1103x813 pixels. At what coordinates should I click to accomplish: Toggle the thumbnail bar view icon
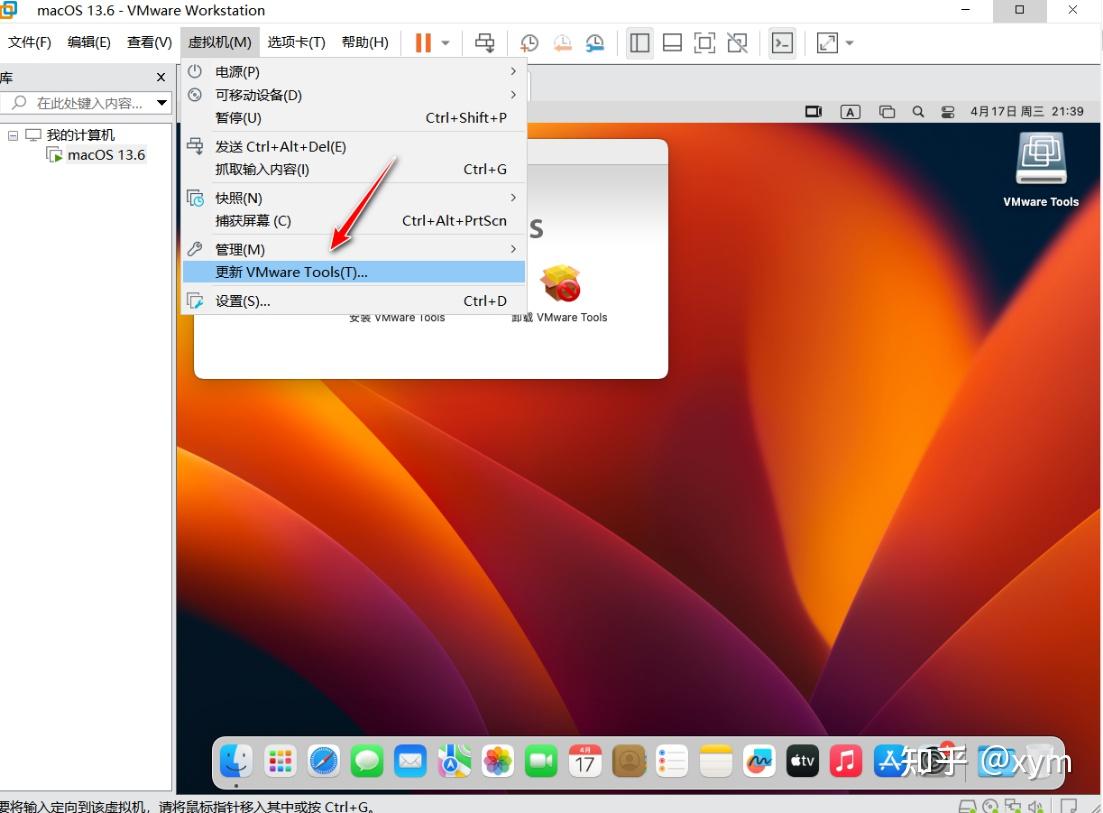point(672,43)
